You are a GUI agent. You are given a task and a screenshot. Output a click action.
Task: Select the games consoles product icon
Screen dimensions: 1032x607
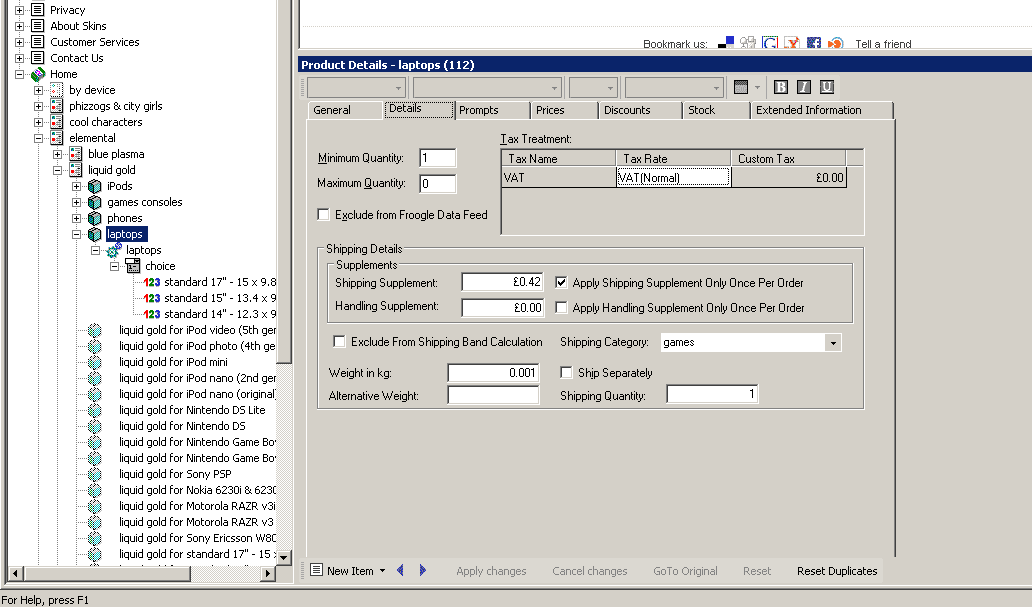(x=94, y=202)
